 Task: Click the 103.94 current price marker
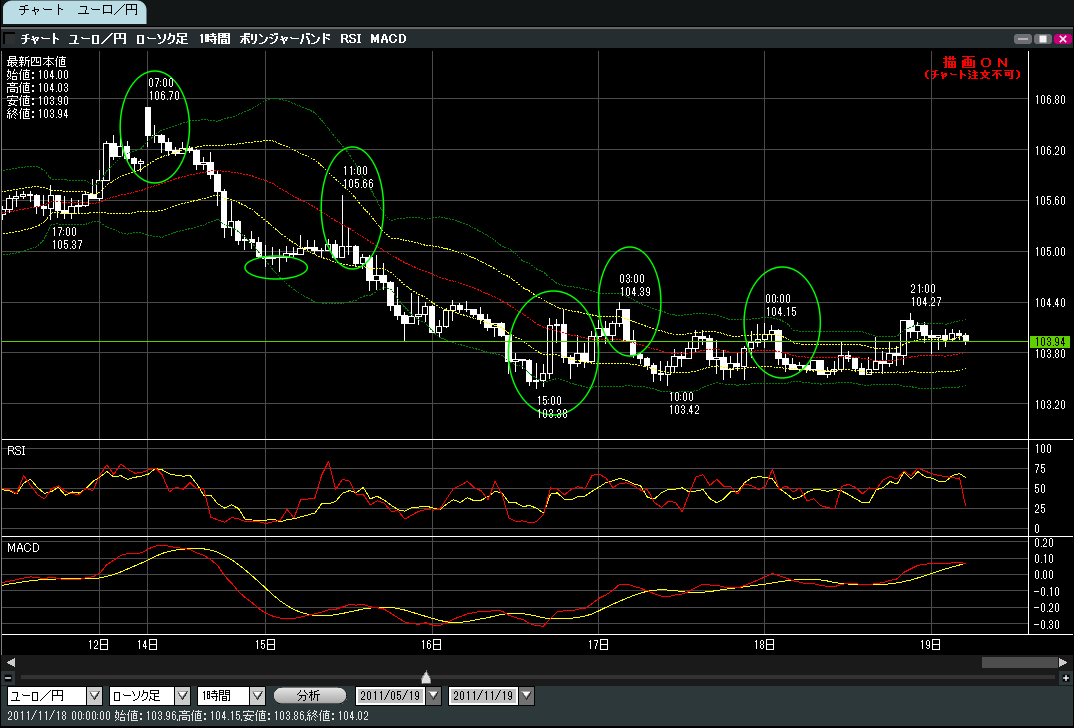tap(1048, 342)
